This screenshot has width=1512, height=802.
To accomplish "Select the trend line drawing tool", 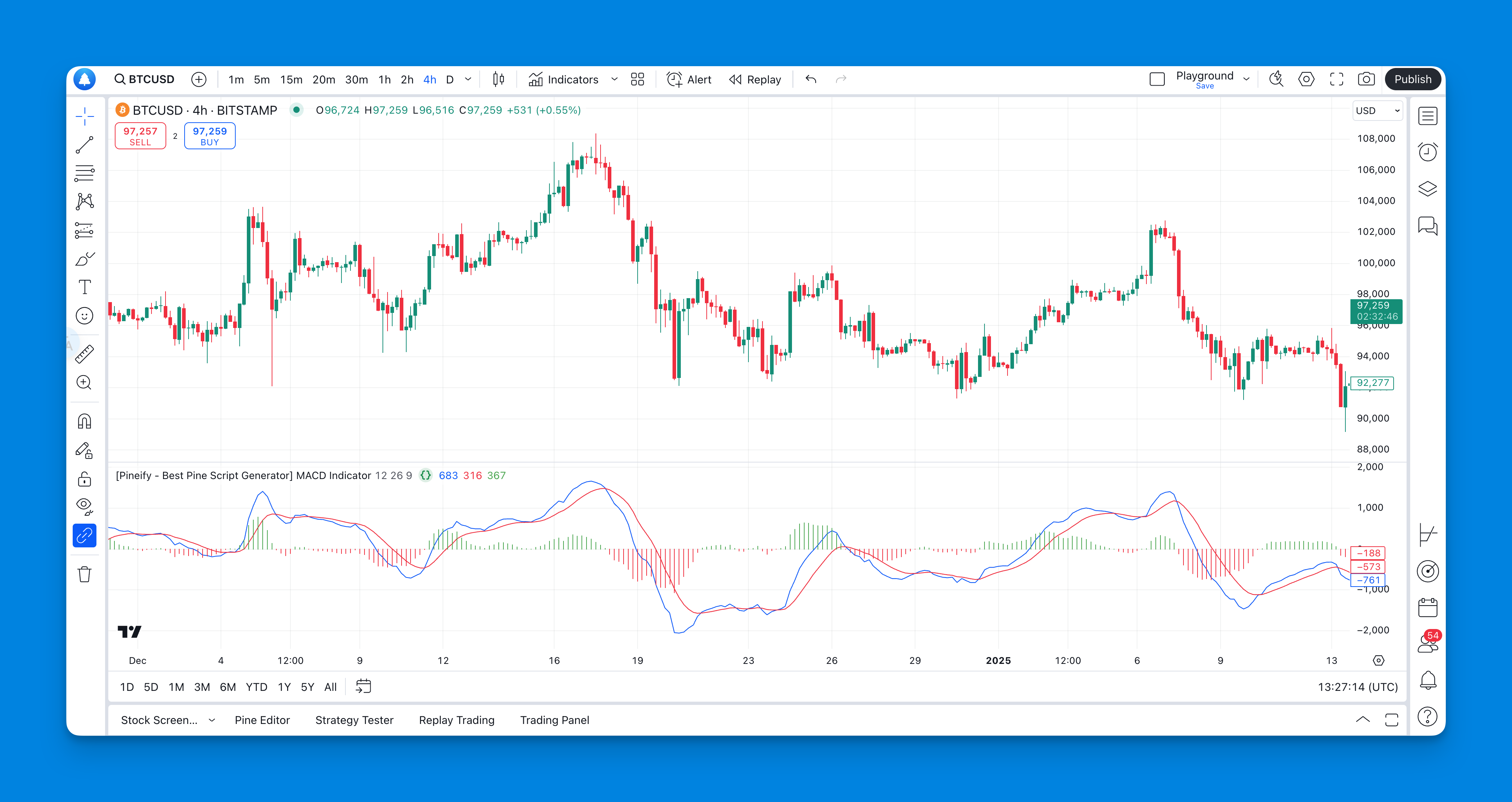I will [85, 145].
